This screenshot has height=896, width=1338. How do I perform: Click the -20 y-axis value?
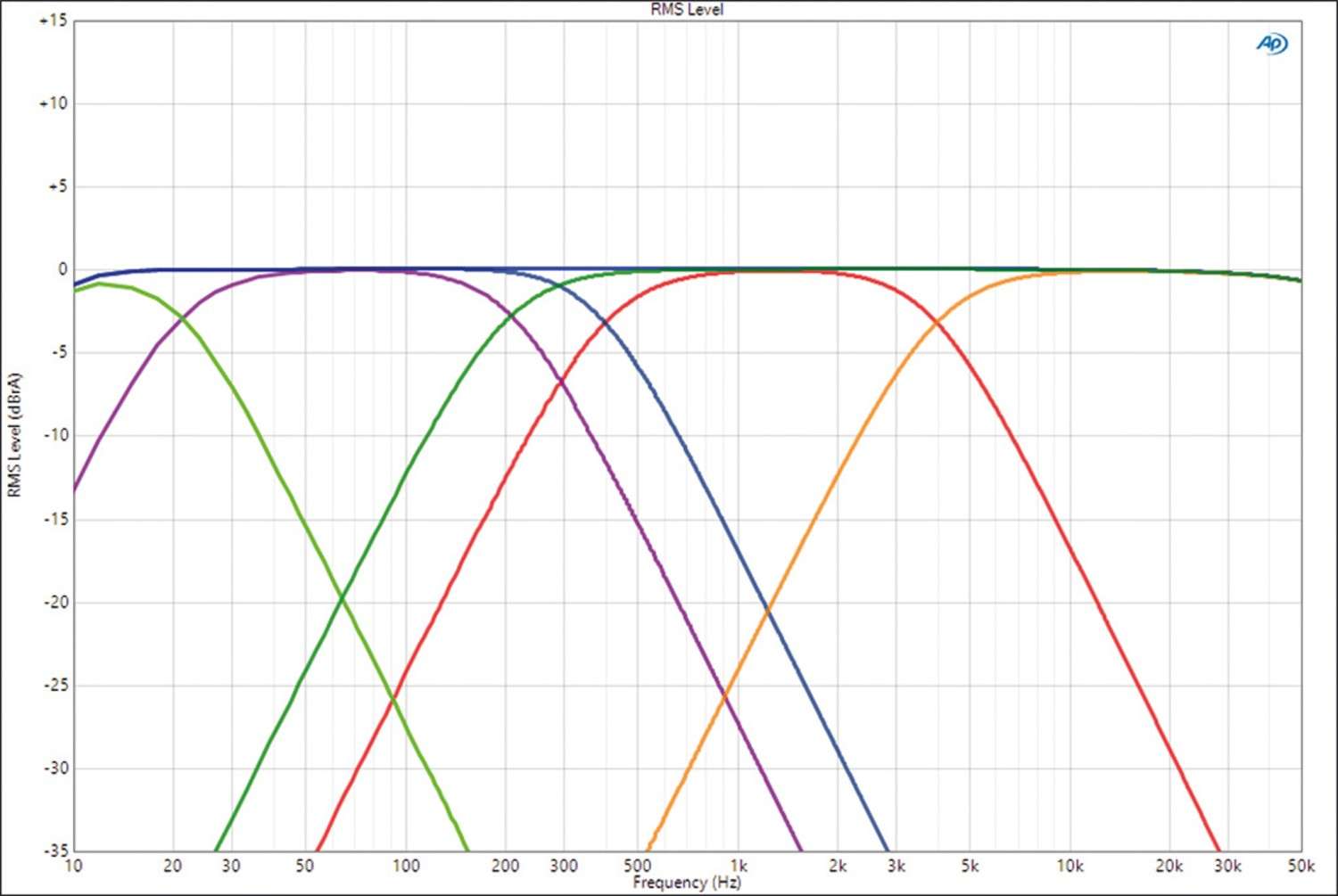point(55,602)
